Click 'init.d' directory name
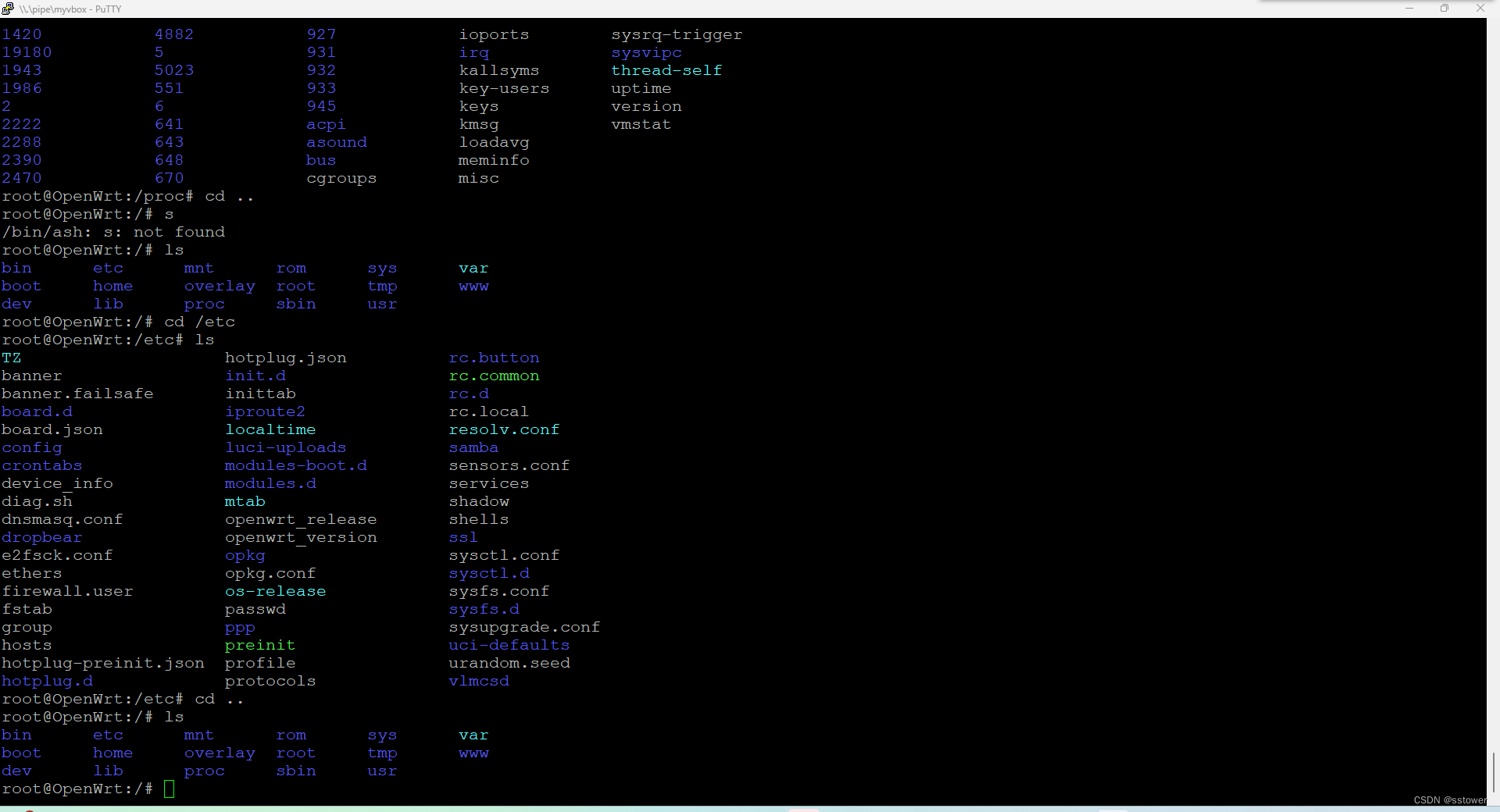The width and height of the screenshot is (1500, 812). pyautogui.click(x=255, y=376)
